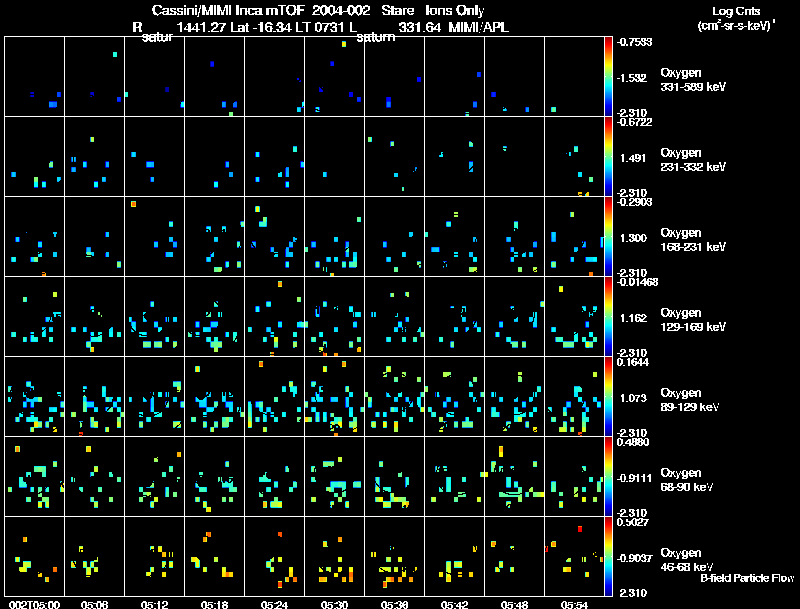Select the Oxygen 89-129 keV label
Screen dimensions: 800x609
(x=690, y=400)
